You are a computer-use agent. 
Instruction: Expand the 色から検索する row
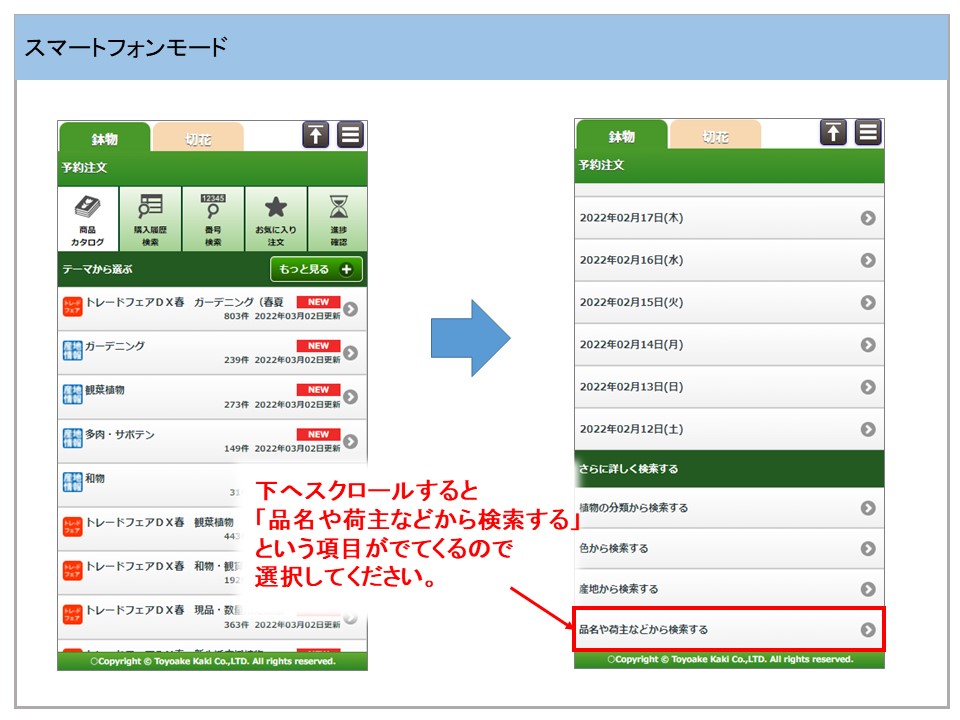(x=729, y=548)
